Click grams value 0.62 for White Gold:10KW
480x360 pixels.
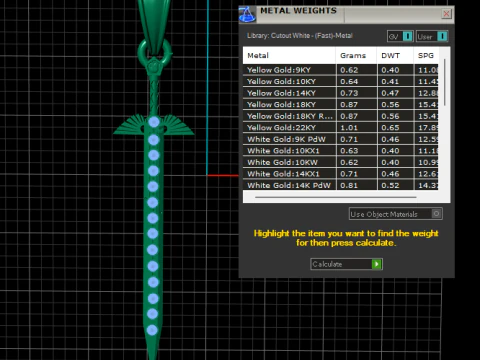point(349,162)
